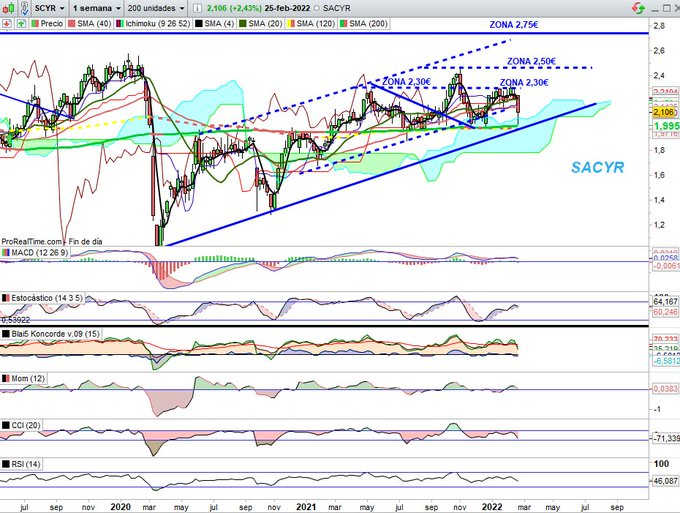The width and height of the screenshot is (680, 513).
Task: Click the RSI (14) panel black icon
Action: pos(6,464)
